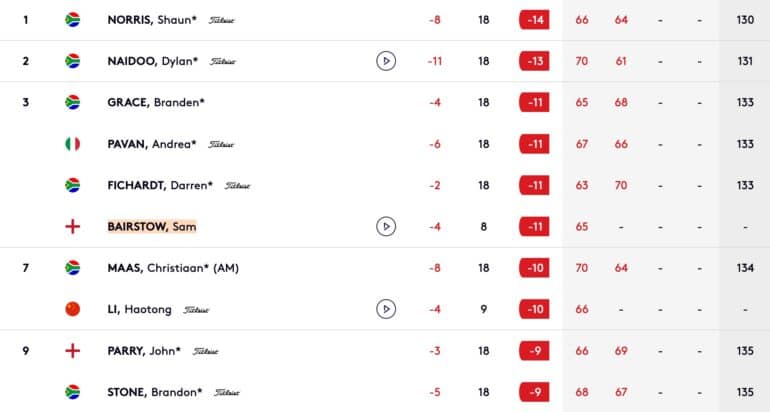Screen dimensions: 770x412
Task: Click Christiaan Maas's total of 134
Action: point(745,268)
